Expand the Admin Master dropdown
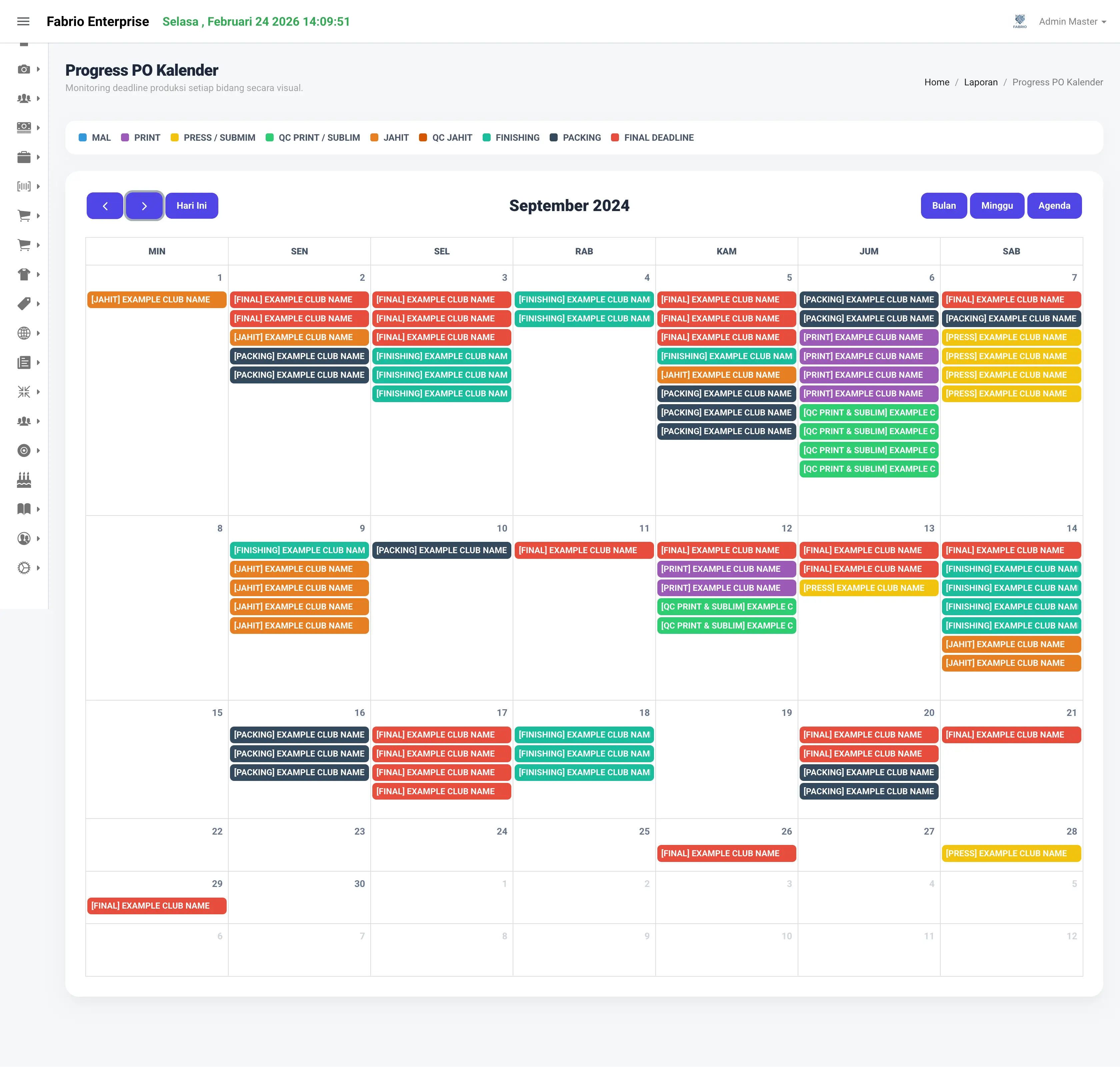Image resolution: width=1120 pixels, height=1067 pixels. (x=1072, y=22)
